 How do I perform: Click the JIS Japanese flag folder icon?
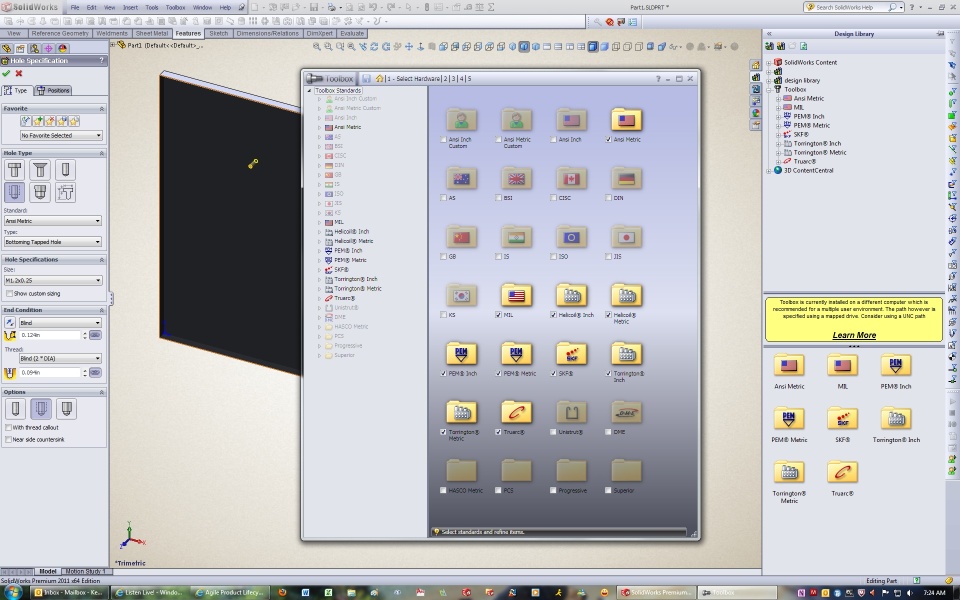pos(626,237)
